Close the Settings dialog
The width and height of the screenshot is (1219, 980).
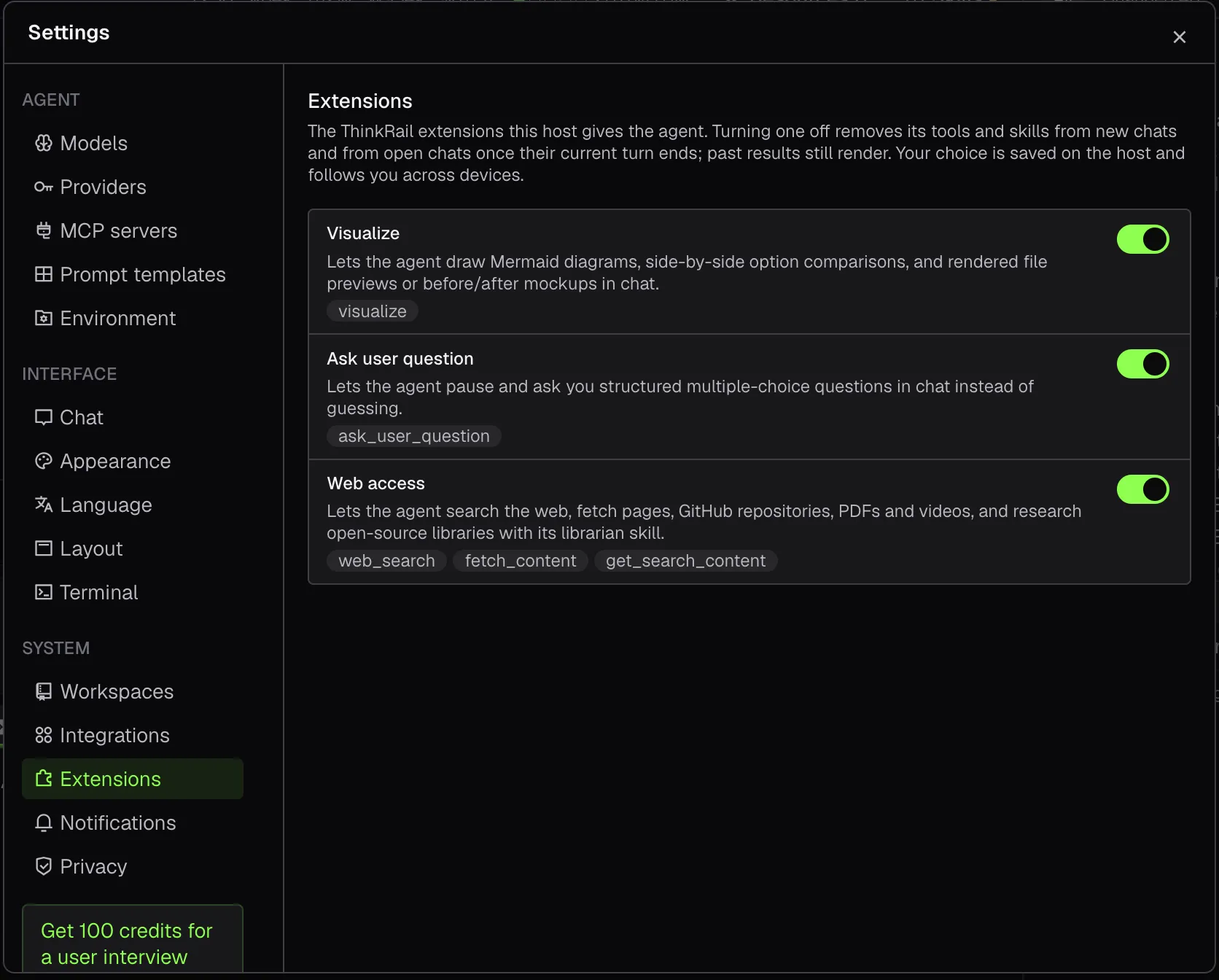click(x=1179, y=37)
